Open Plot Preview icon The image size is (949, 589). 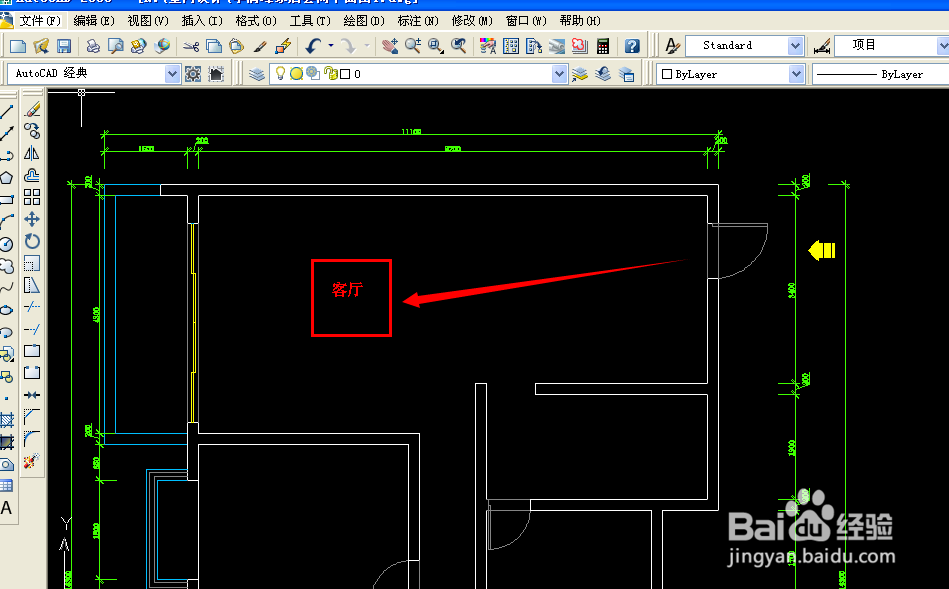coord(115,46)
